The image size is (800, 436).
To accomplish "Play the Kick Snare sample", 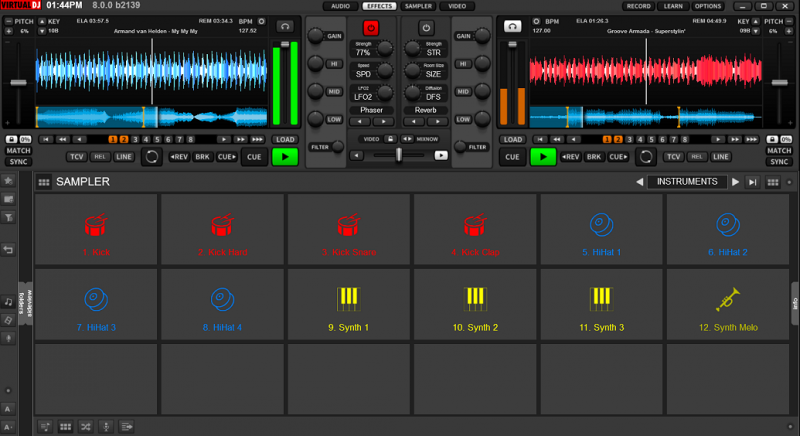I will coord(349,229).
